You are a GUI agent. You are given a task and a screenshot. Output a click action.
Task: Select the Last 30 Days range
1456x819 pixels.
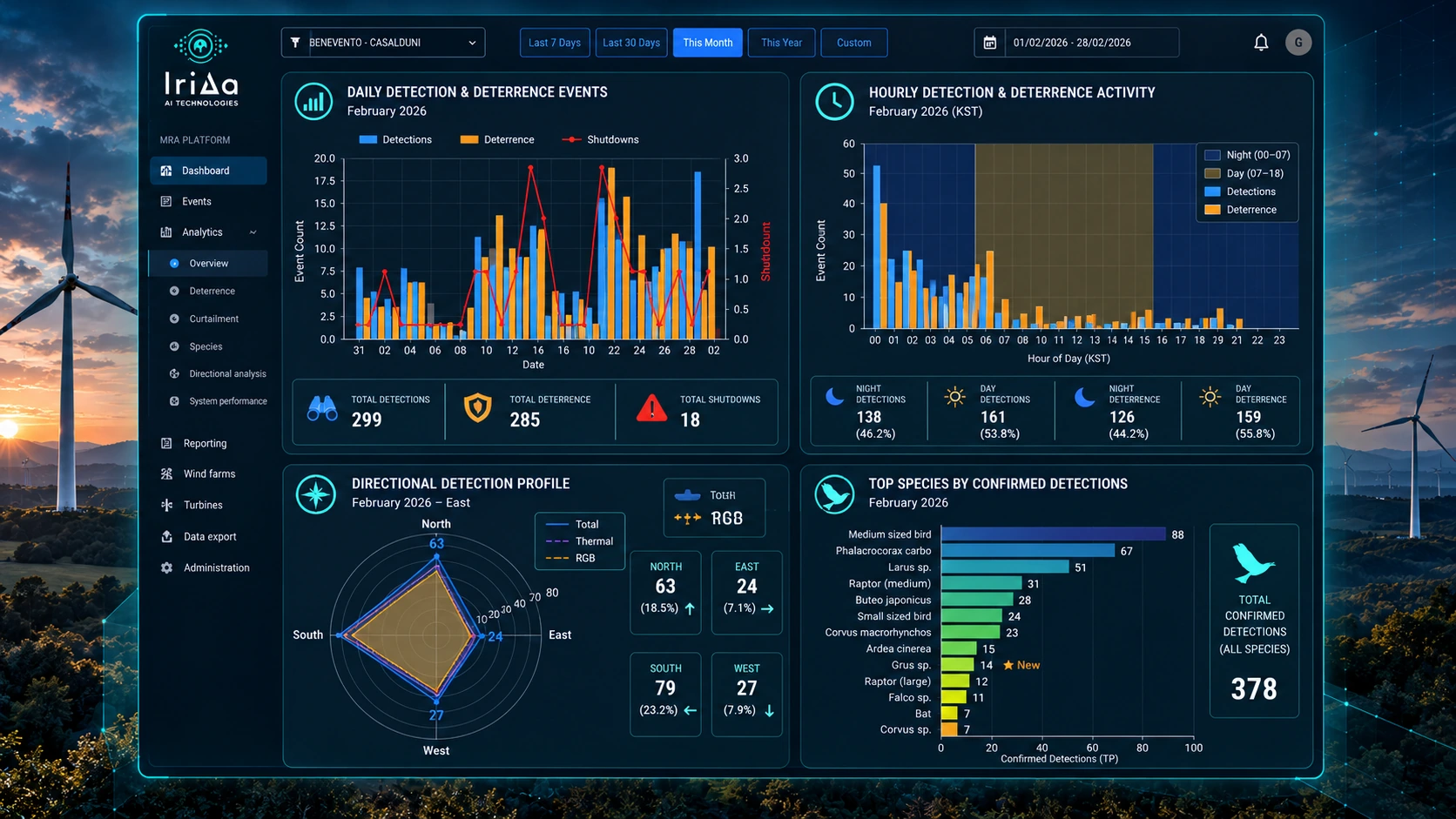(x=631, y=43)
